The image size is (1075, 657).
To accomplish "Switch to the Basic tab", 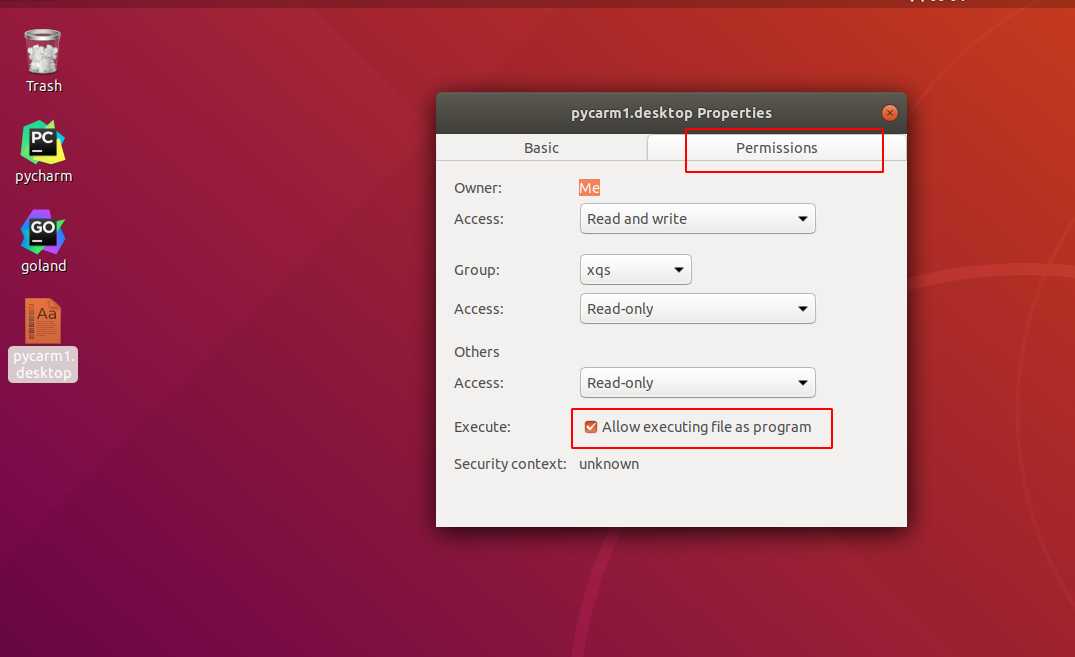I will [541, 147].
